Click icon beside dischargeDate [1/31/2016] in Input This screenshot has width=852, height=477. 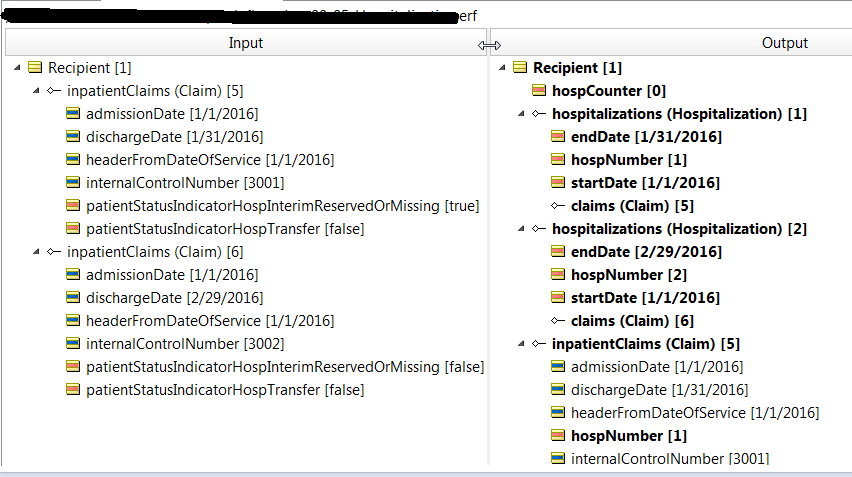point(73,136)
